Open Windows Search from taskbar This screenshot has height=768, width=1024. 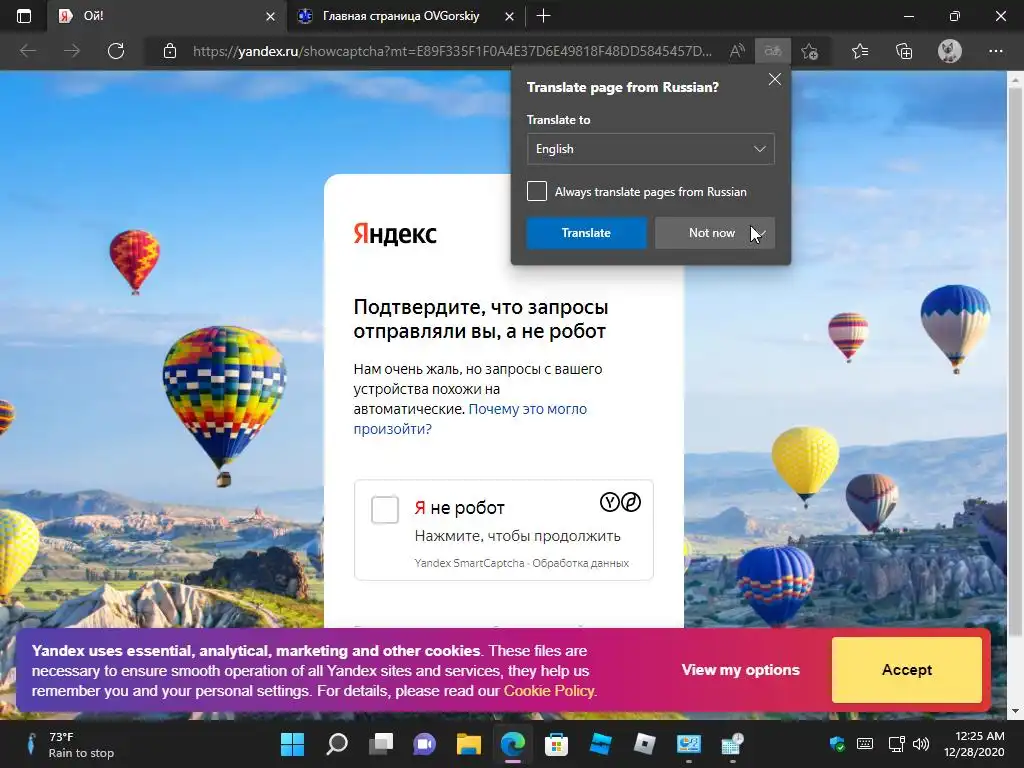pyautogui.click(x=337, y=744)
